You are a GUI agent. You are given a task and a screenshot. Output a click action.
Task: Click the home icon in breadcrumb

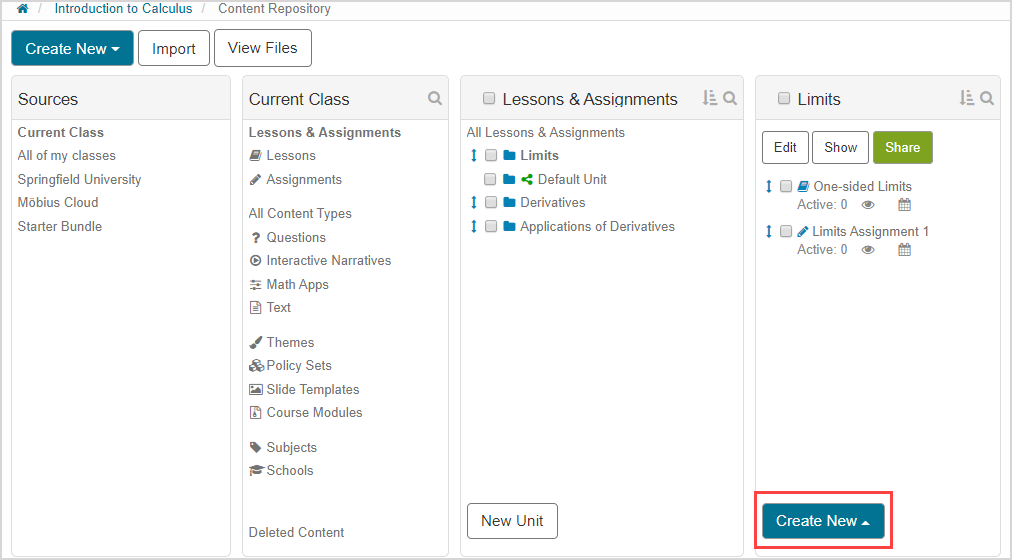pos(22,9)
